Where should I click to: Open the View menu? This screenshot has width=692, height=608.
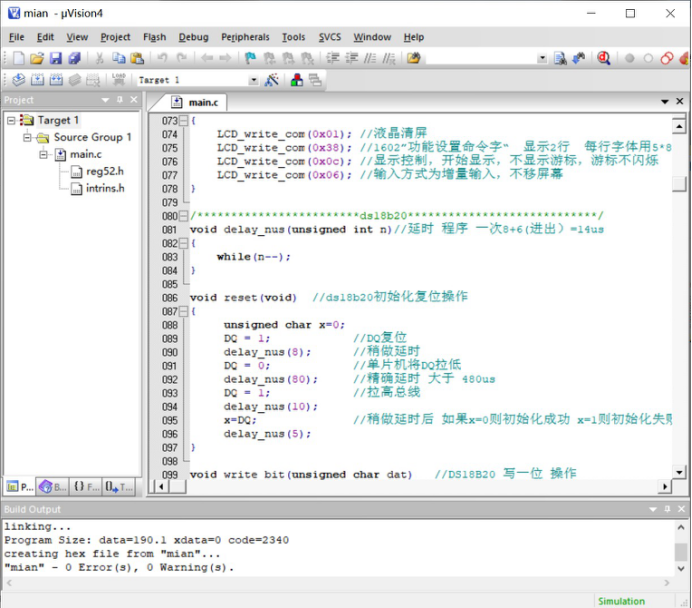pos(77,37)
